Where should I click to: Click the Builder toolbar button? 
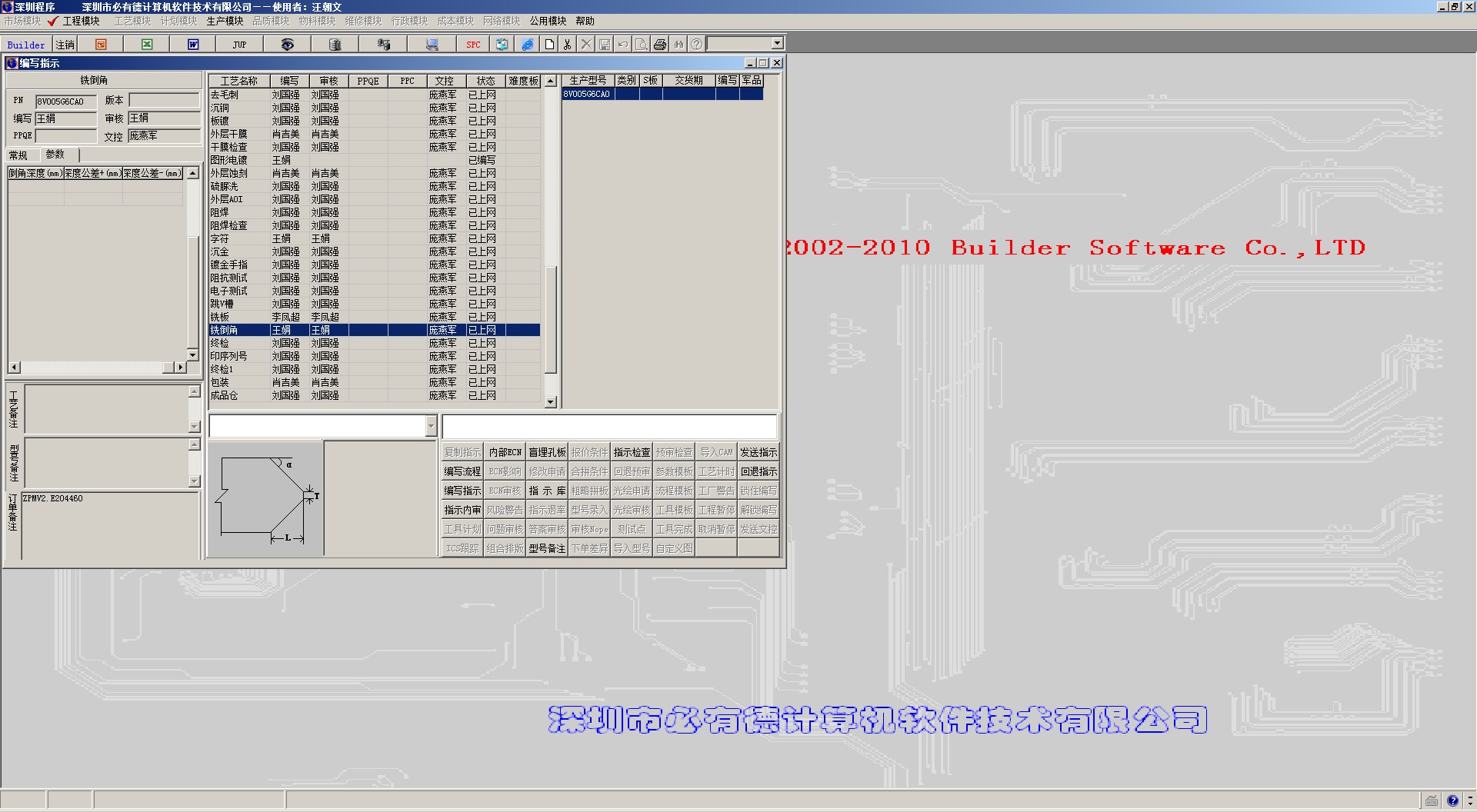(26, 45)
